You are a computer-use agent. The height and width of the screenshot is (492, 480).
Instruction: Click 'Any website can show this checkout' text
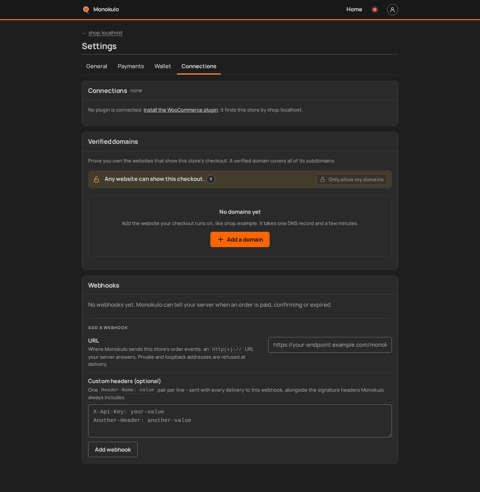pyautogui.click(x=154, y=179)
